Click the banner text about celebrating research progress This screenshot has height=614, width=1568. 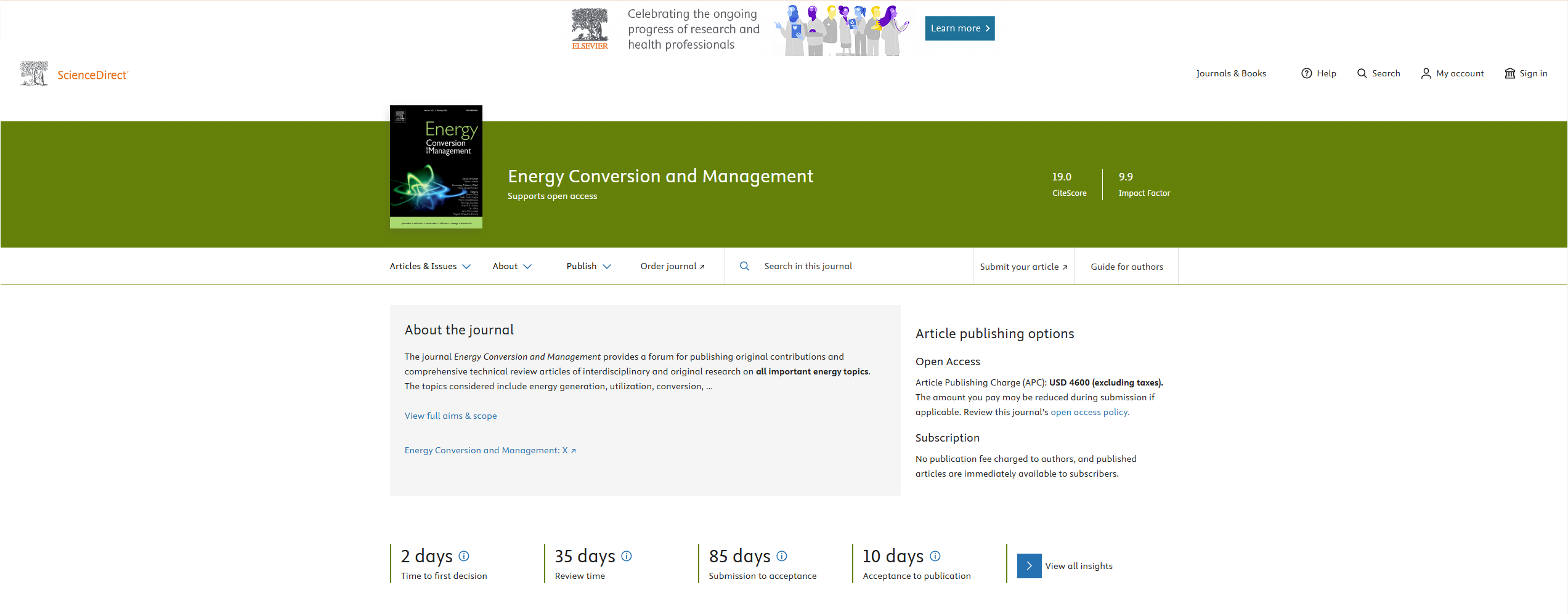pyautogui.click(x=693, y=29)
